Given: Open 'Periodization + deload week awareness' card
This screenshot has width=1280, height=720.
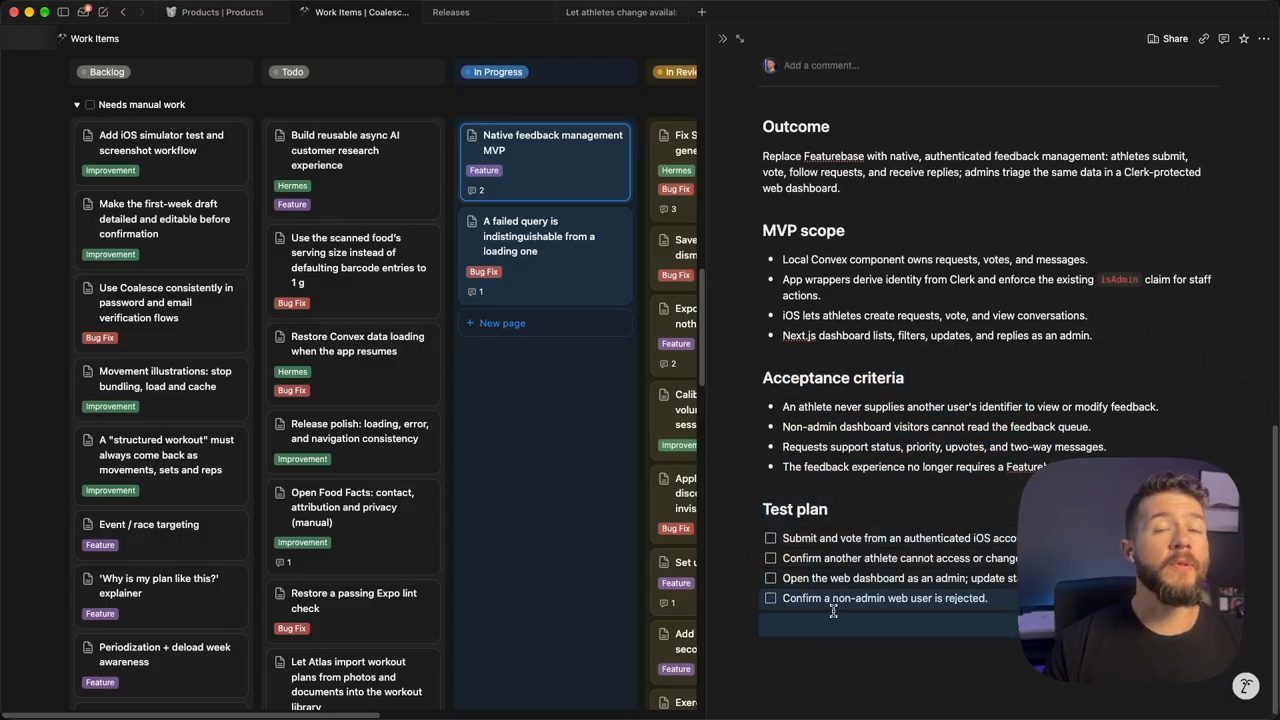Looking at the screenshot, I should pos(161,664).
